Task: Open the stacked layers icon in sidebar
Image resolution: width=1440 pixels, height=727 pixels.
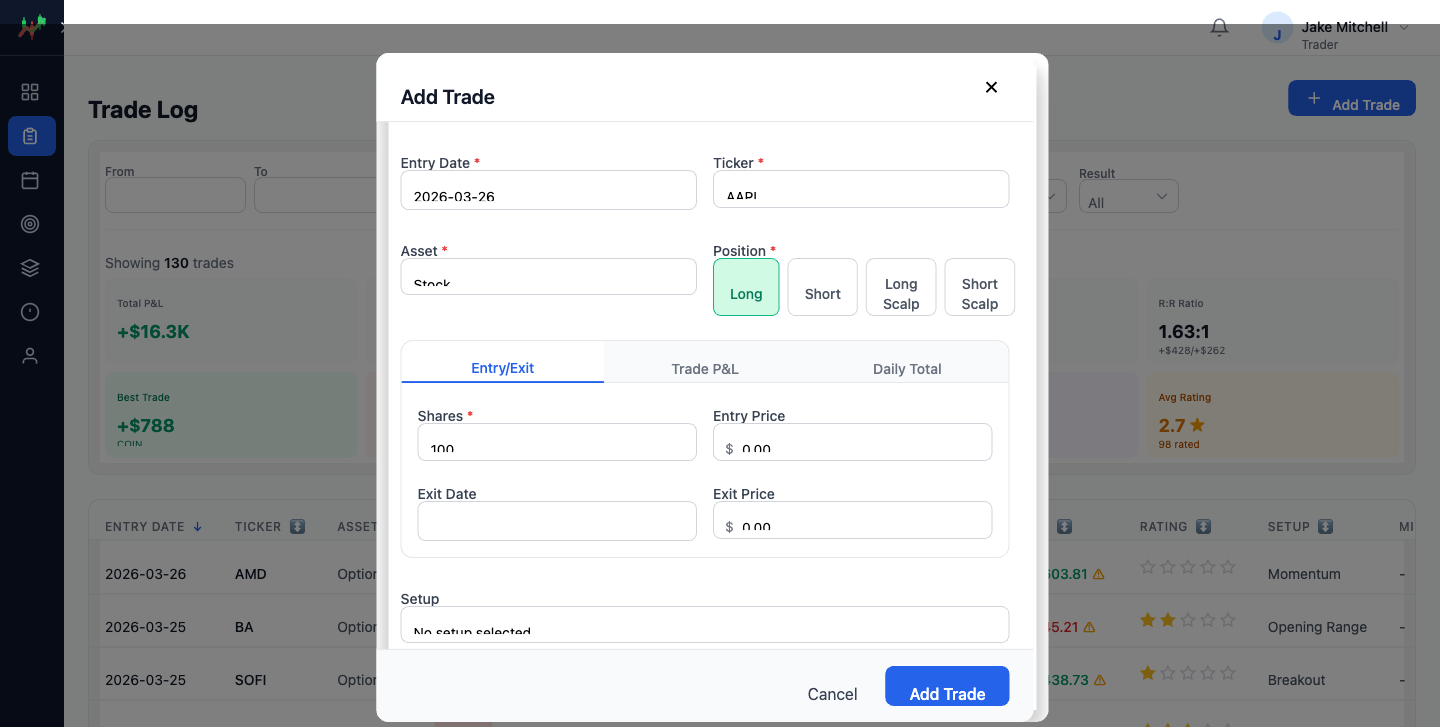Action: 30,267
